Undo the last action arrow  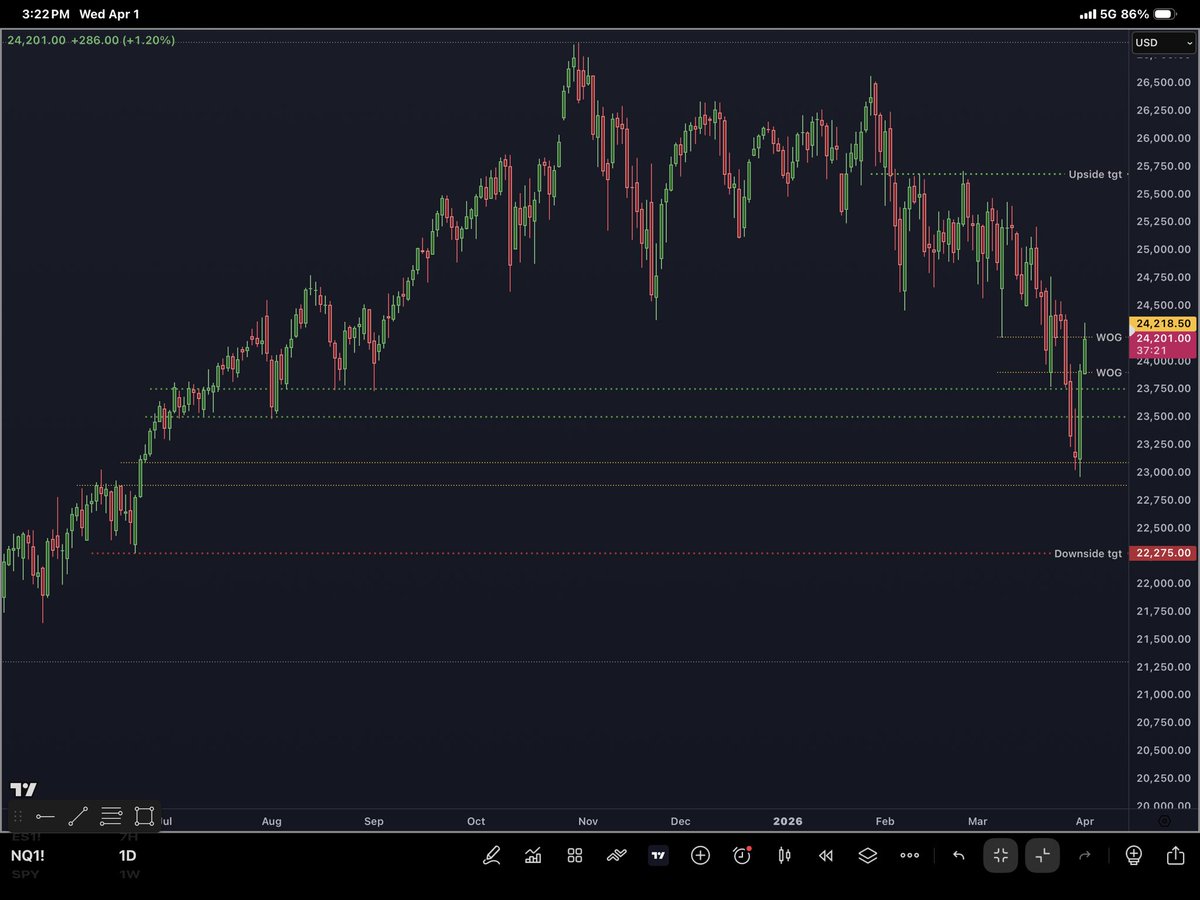(958, 855)
